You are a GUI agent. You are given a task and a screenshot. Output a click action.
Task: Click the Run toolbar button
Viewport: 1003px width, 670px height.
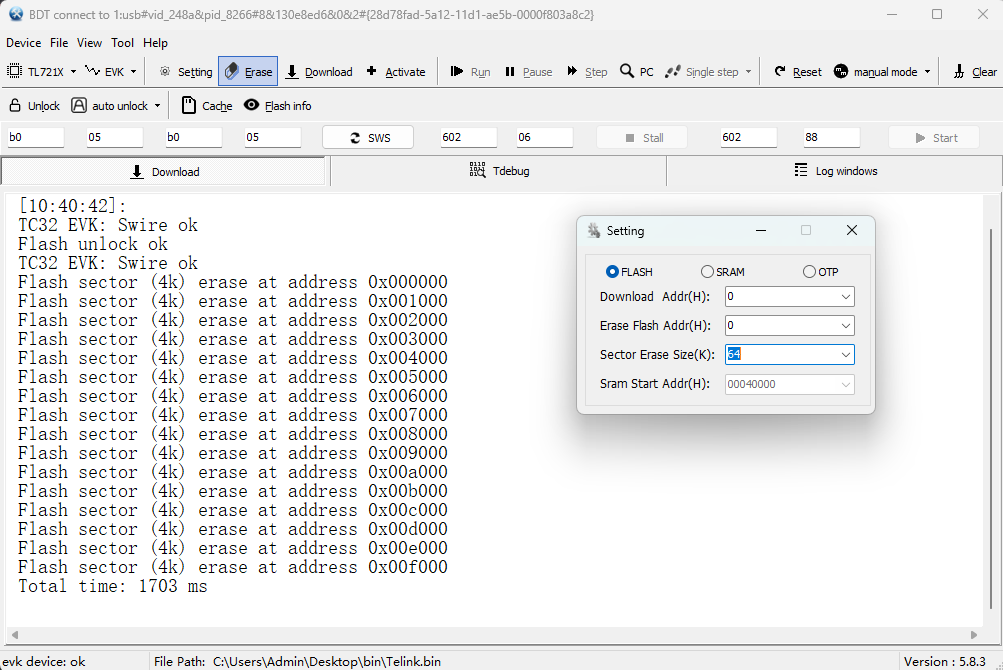pos(470,72)
